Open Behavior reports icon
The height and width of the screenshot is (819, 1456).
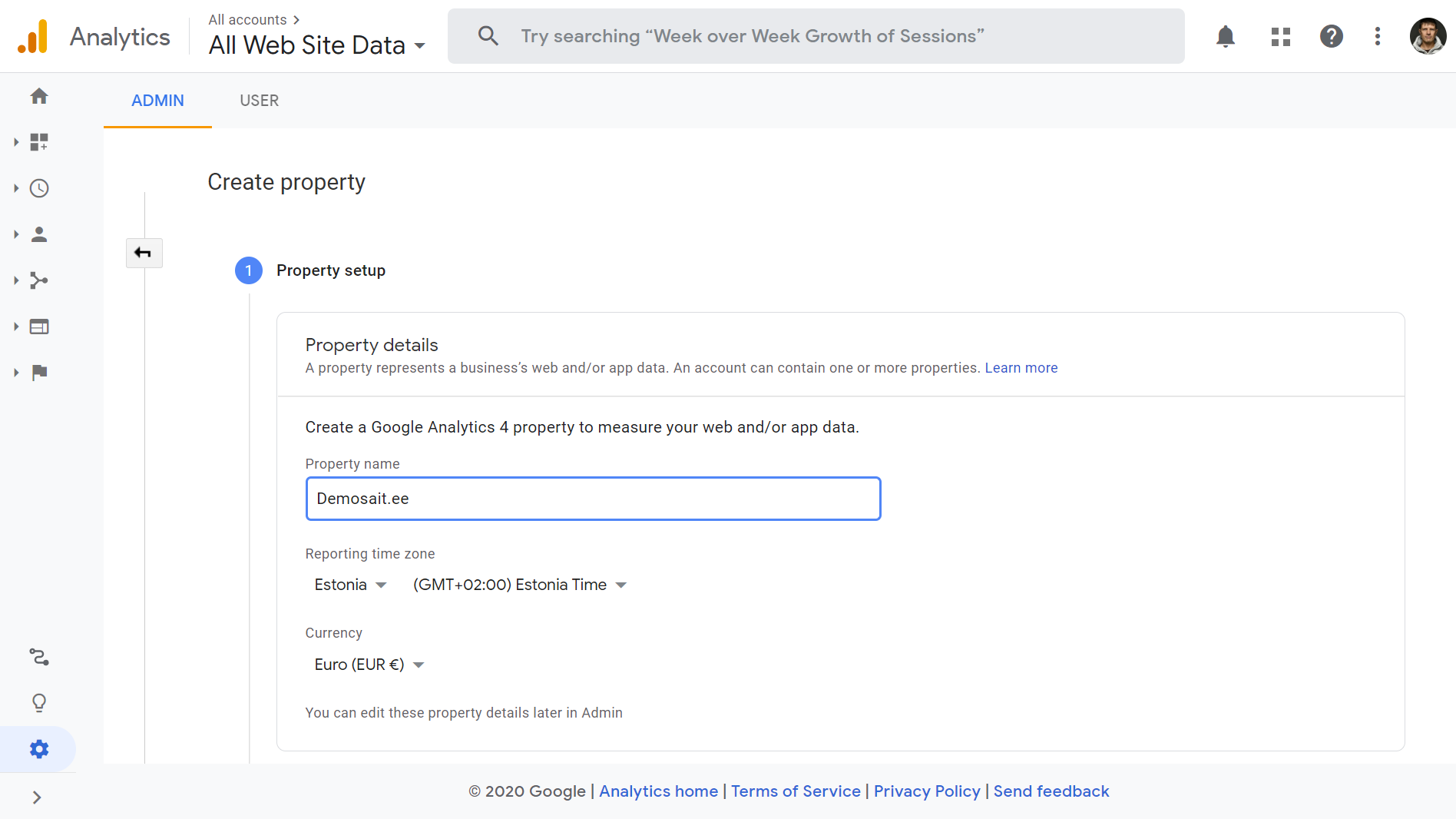[39, 327]
